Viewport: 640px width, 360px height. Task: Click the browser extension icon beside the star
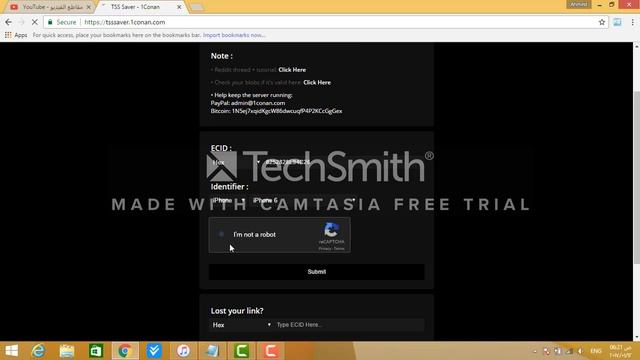point(617,22)
